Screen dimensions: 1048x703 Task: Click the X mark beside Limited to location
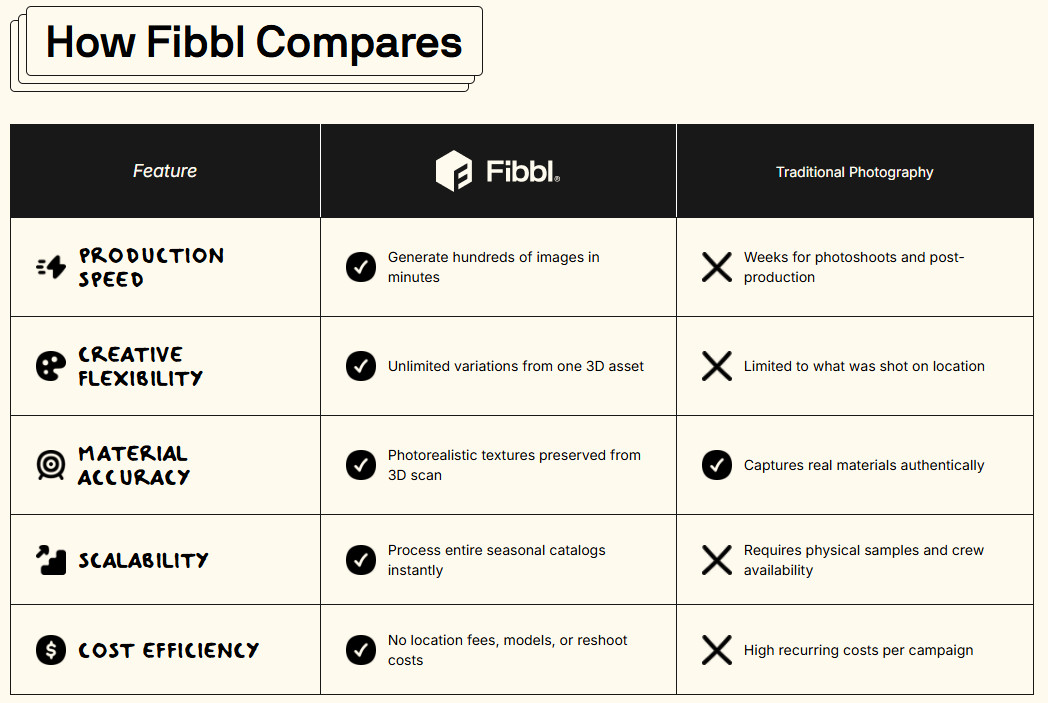[x=717, y=366]
